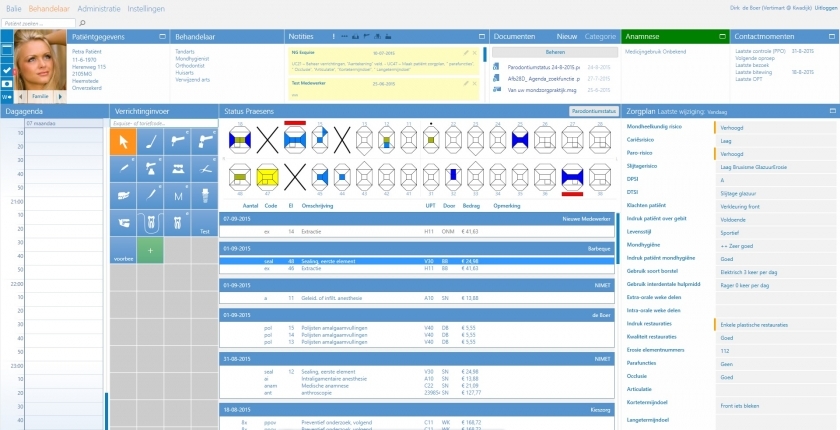Screen dimensions: 840x430
Task: Click pencil edit icon on NG Exquise note
Action: click(x=466, y=52)
